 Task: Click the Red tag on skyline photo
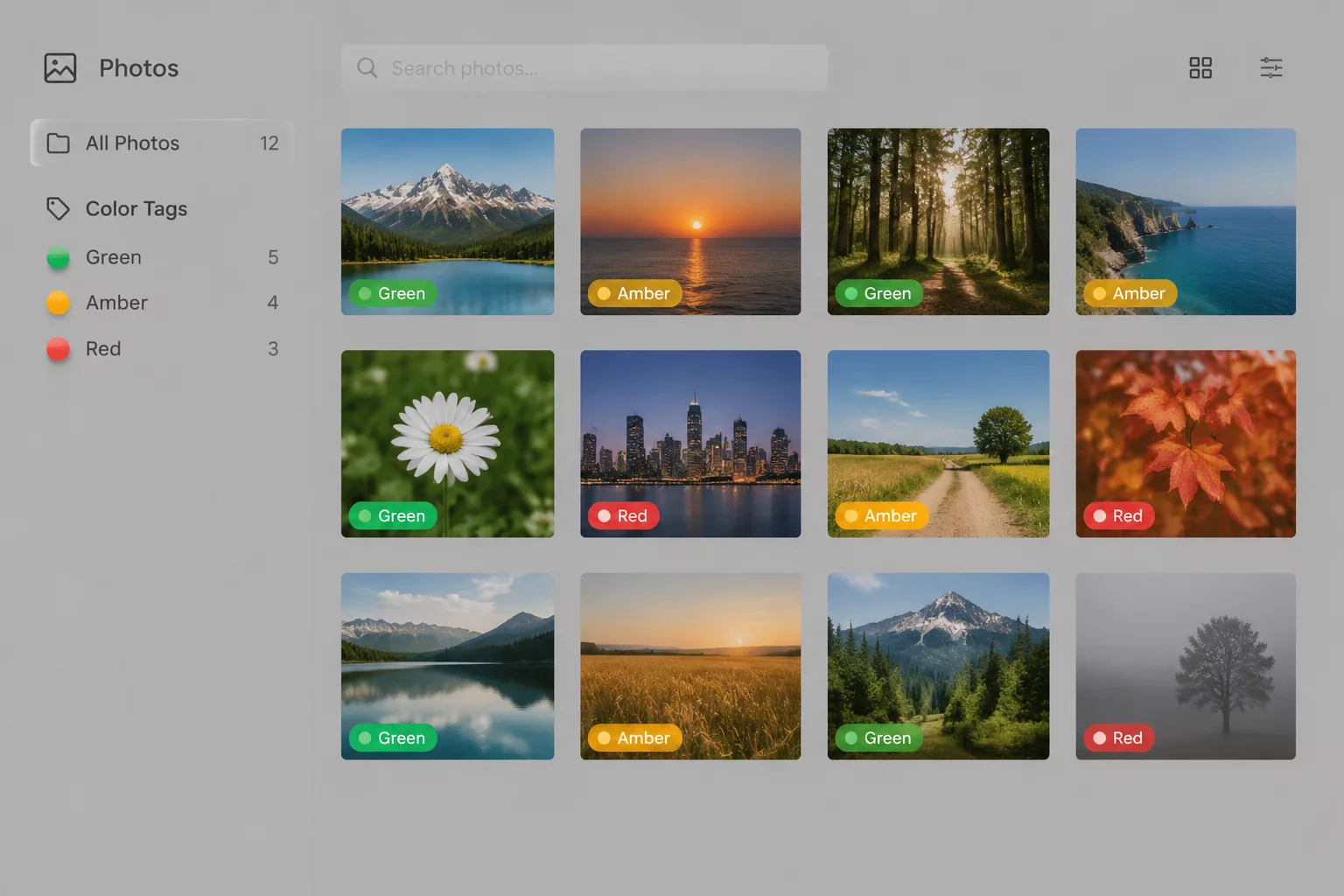click(x=624, y=516)
